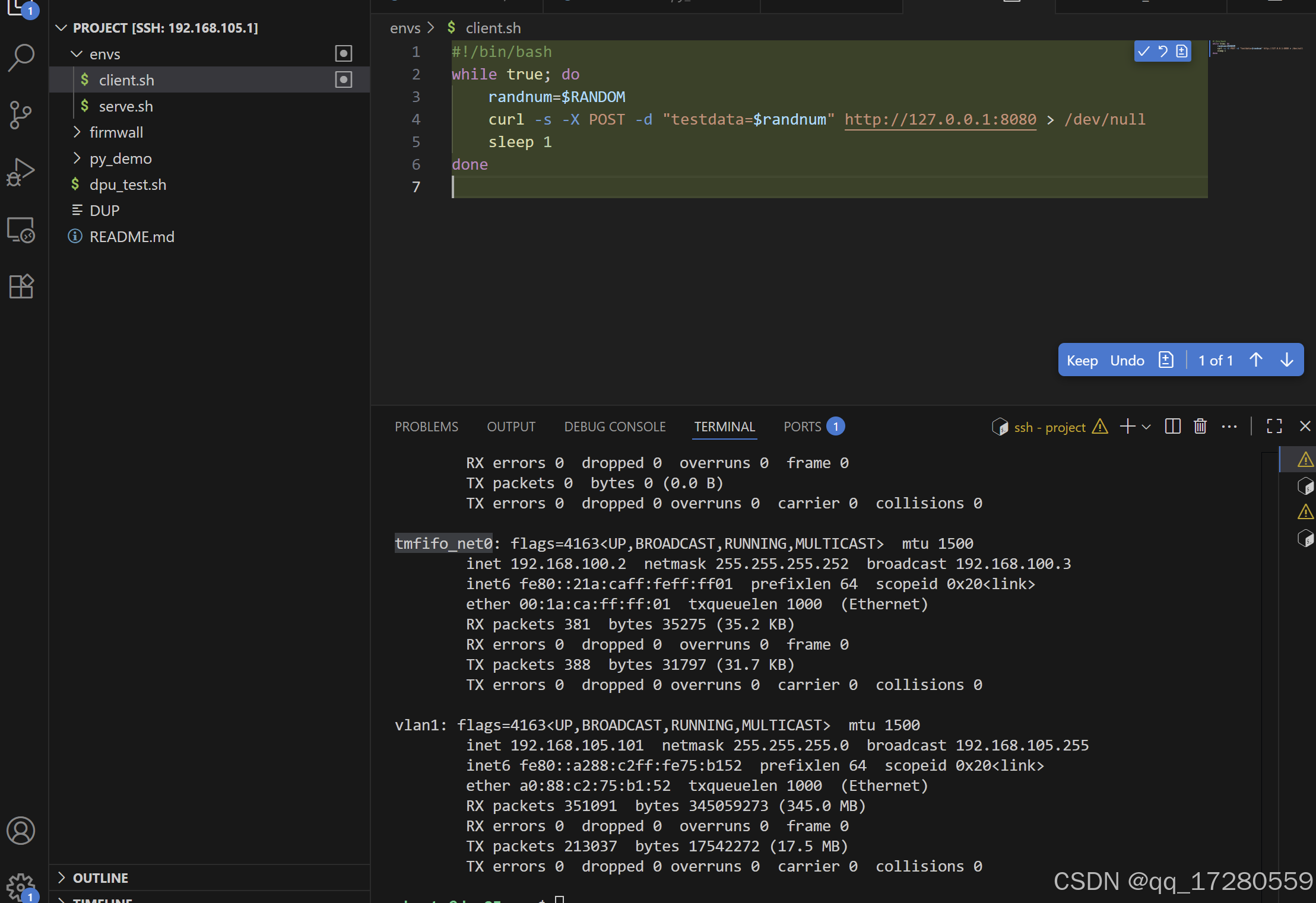Click 'tmfifo_net0' in terminal output
The width and height of the screenshot is (1316, 903).
443,543
